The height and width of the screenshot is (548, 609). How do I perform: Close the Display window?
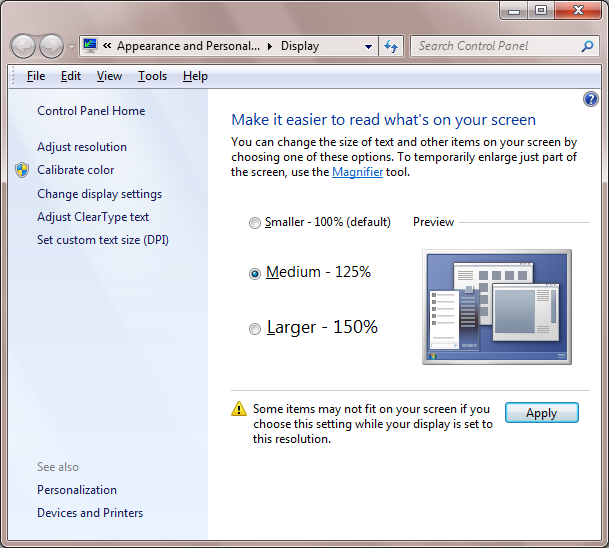click(578, 10)
